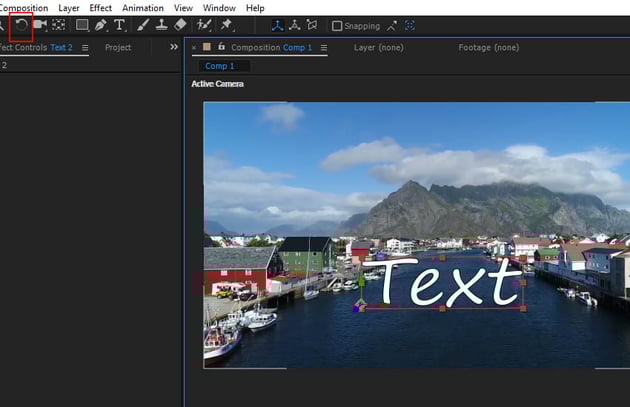
Task: Select the Pan Behind anchor point tool
Action: click(59, 24)
